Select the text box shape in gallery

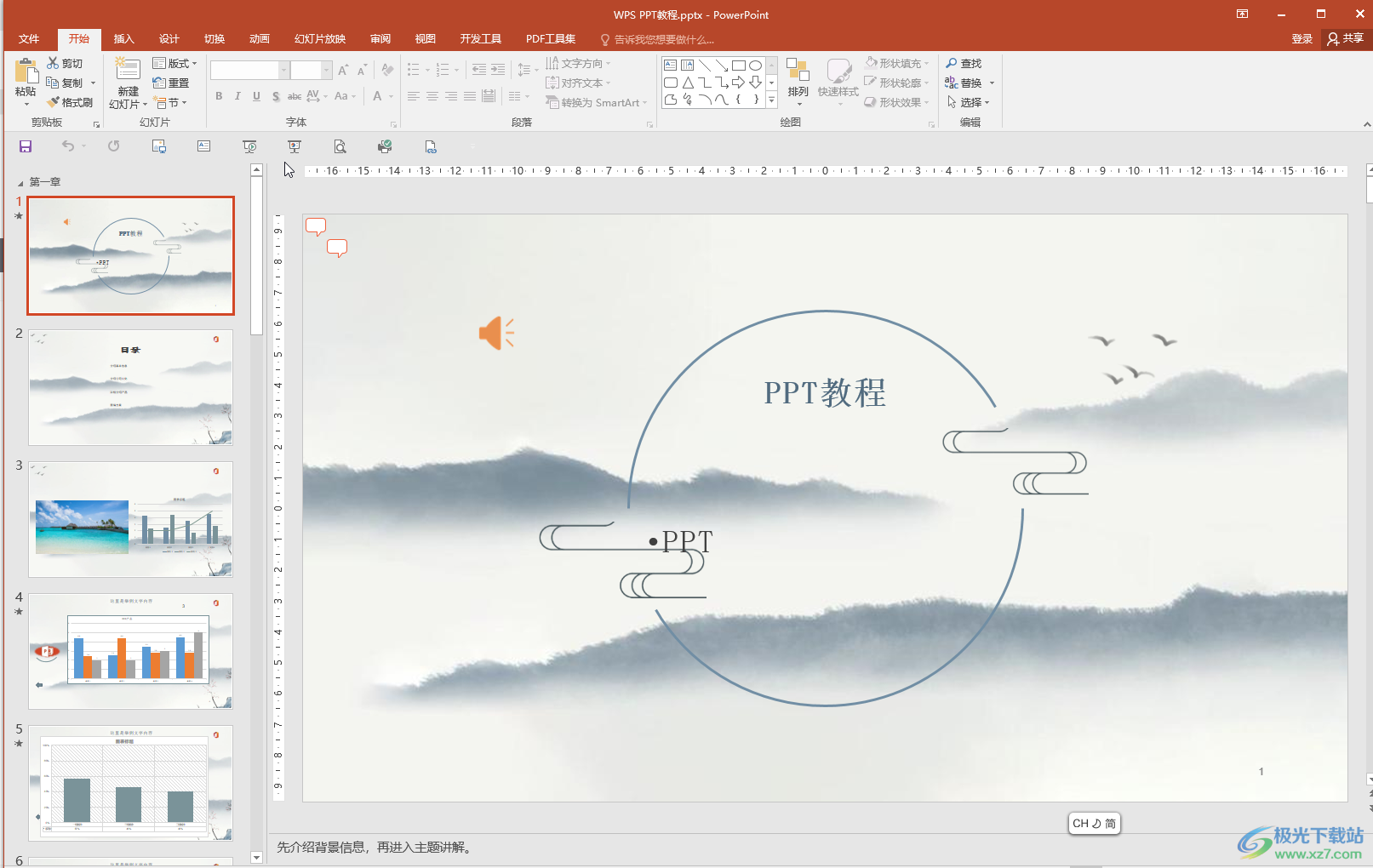[x=671, y=66]
